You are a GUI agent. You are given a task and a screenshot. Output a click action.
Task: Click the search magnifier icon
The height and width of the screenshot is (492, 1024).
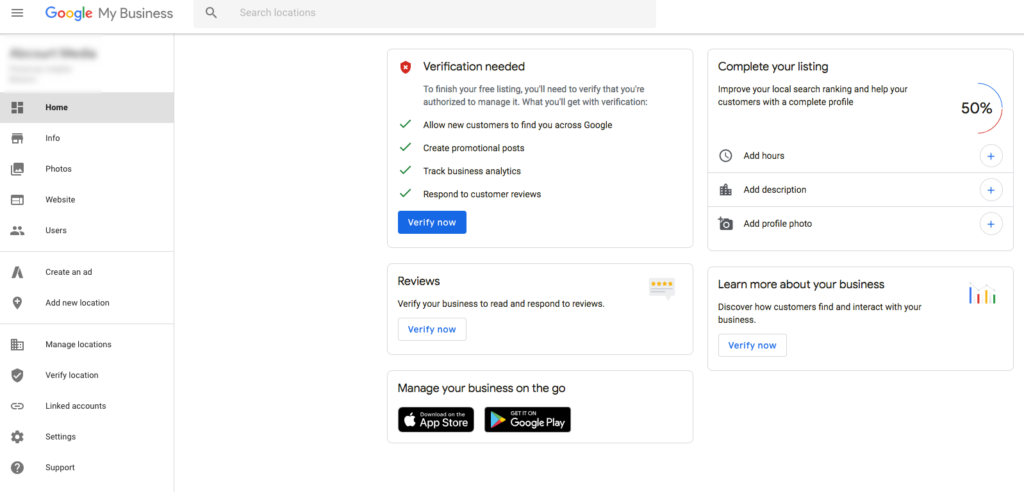(211, 13)
